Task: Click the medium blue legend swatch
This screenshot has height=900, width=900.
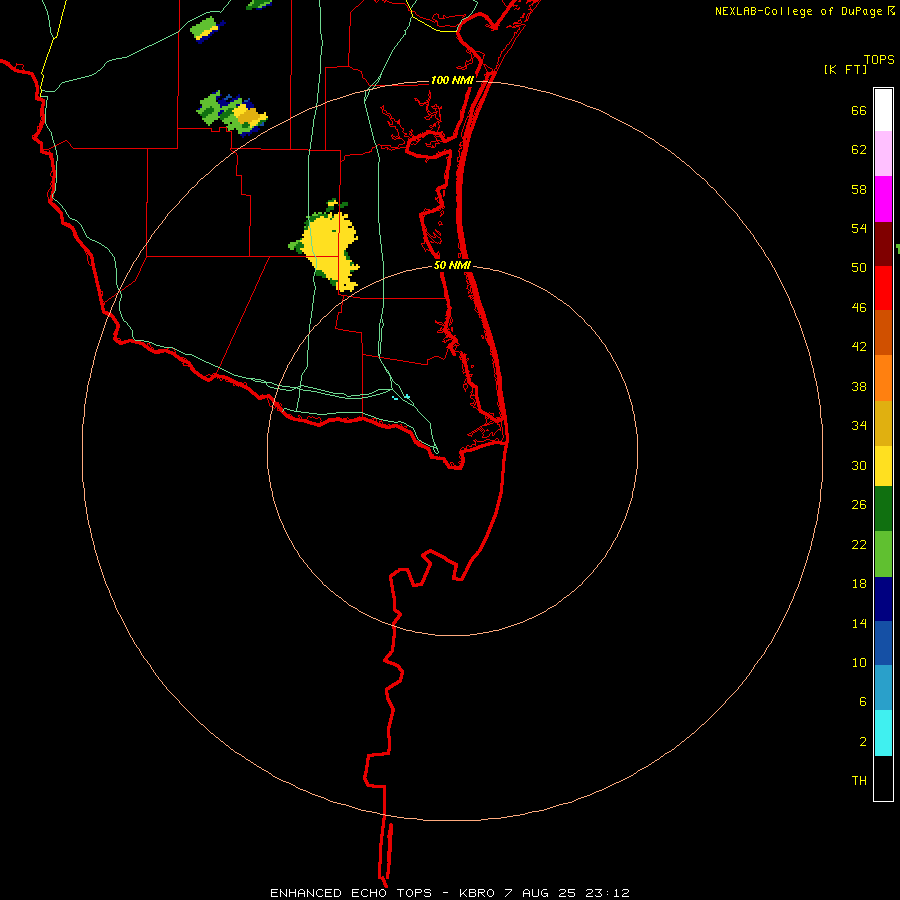Action: (x=883, y=643)
